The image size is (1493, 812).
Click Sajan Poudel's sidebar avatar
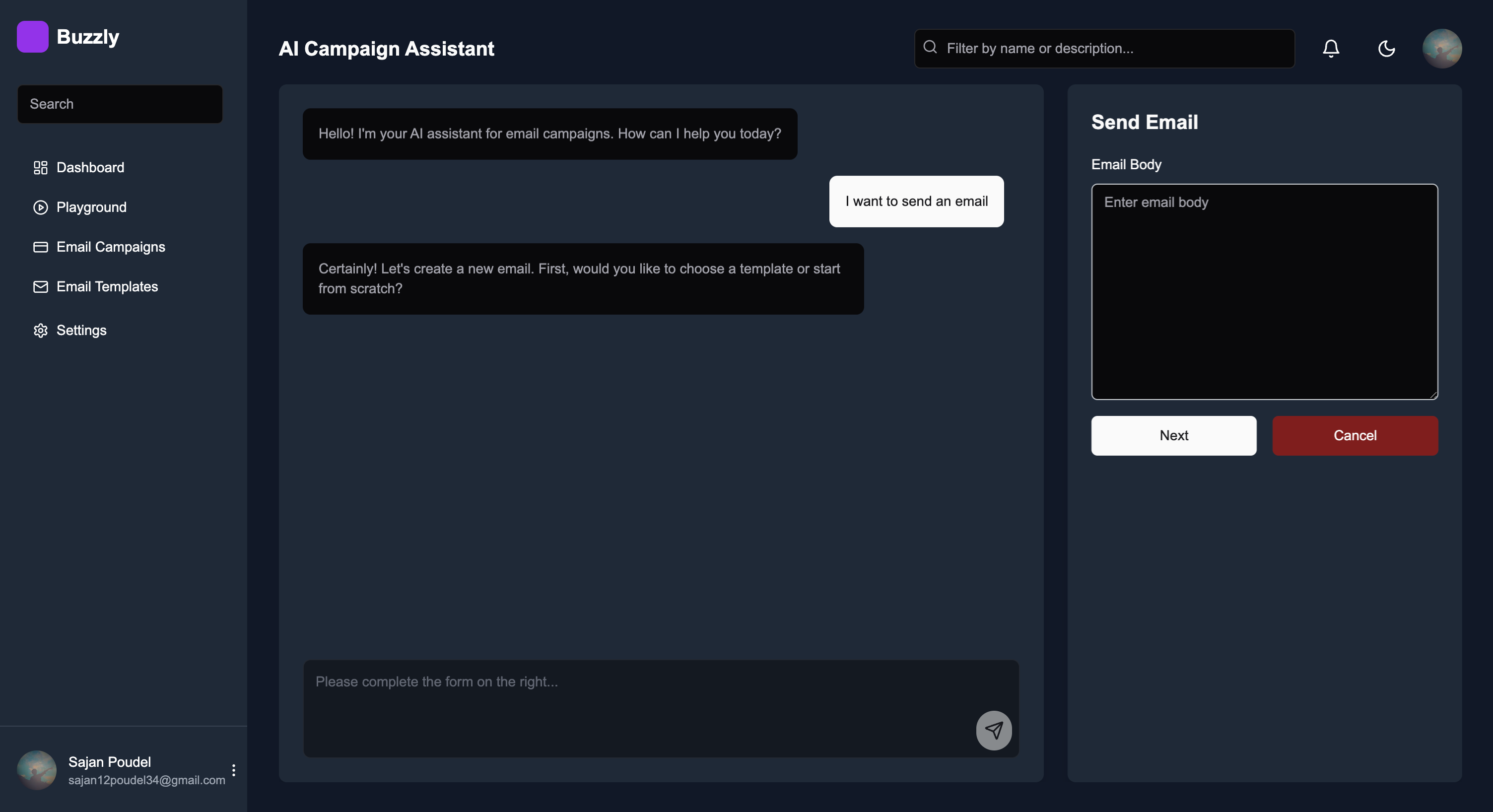click(37, 770)
